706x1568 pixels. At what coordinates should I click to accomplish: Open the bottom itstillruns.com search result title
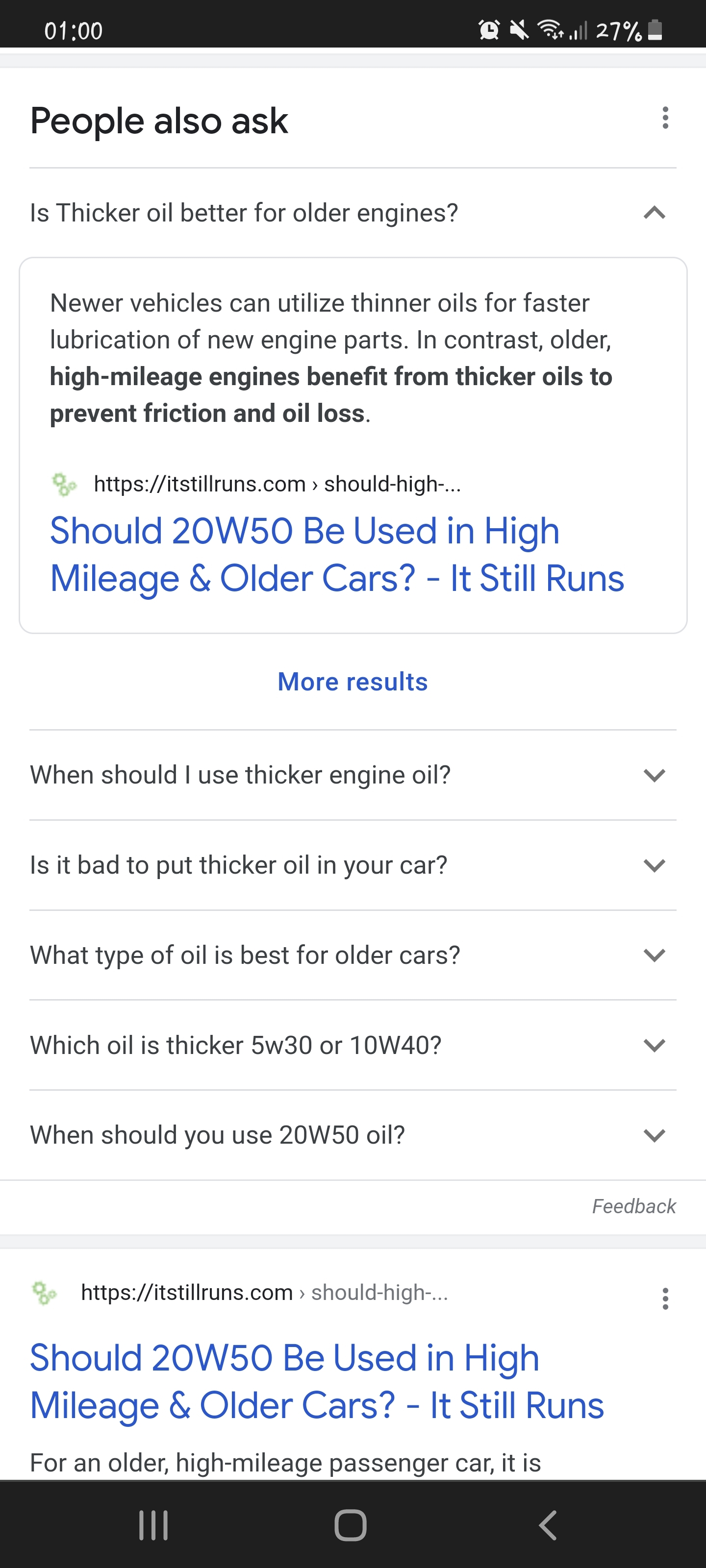pyautogui.click(x=317, y=1381)
